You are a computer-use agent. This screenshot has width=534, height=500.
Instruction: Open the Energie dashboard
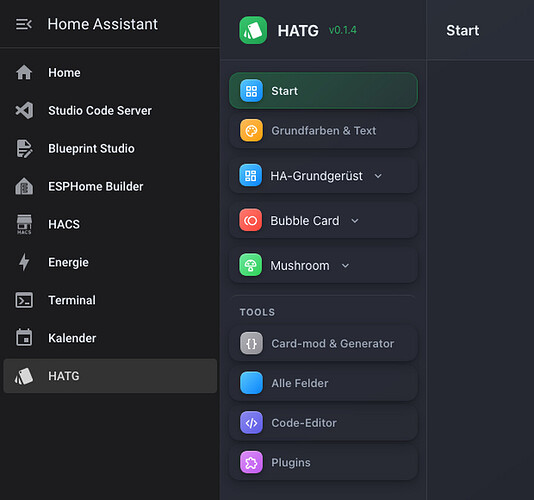110,262
